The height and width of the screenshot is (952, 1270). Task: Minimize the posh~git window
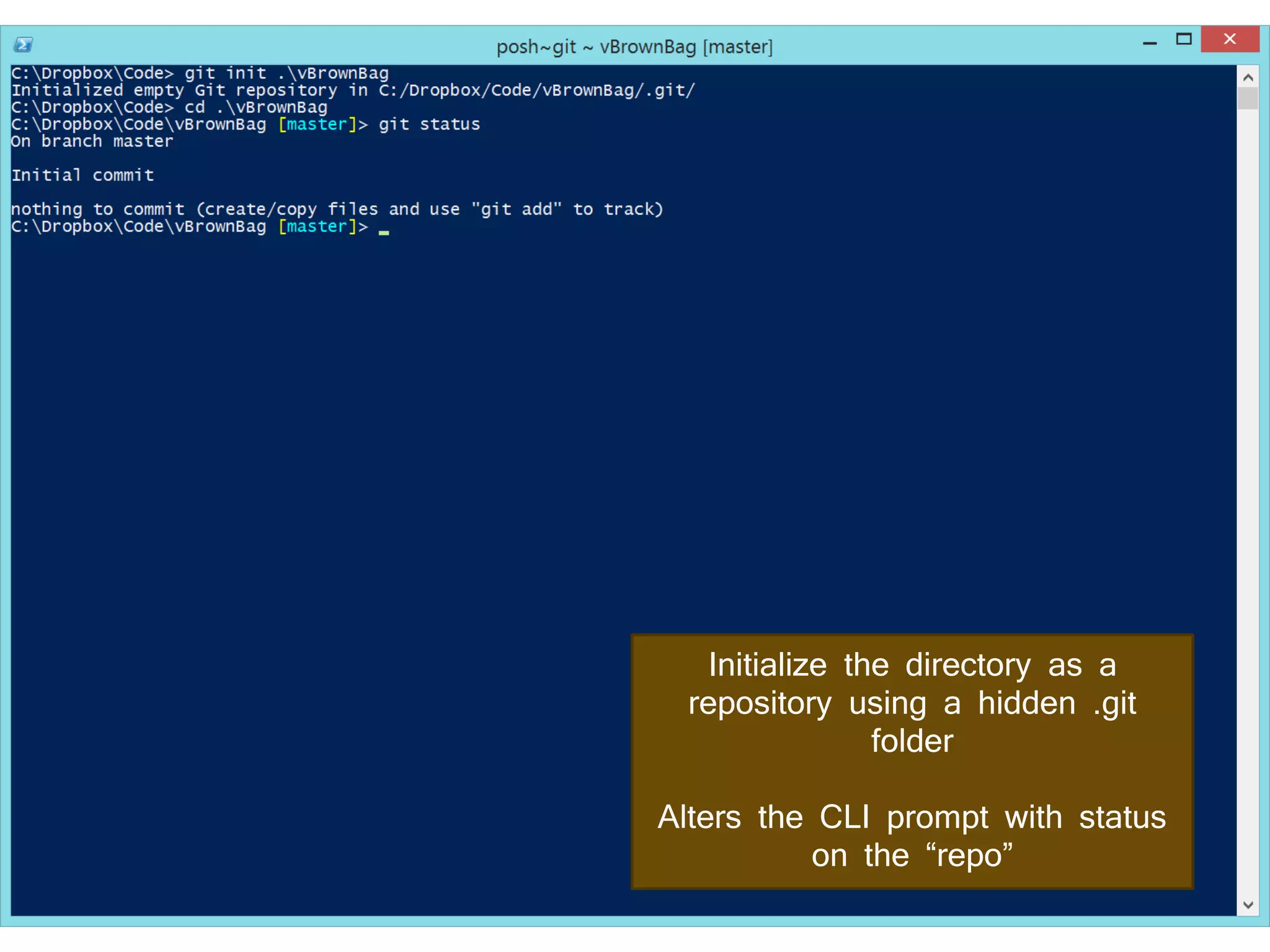1150,42
